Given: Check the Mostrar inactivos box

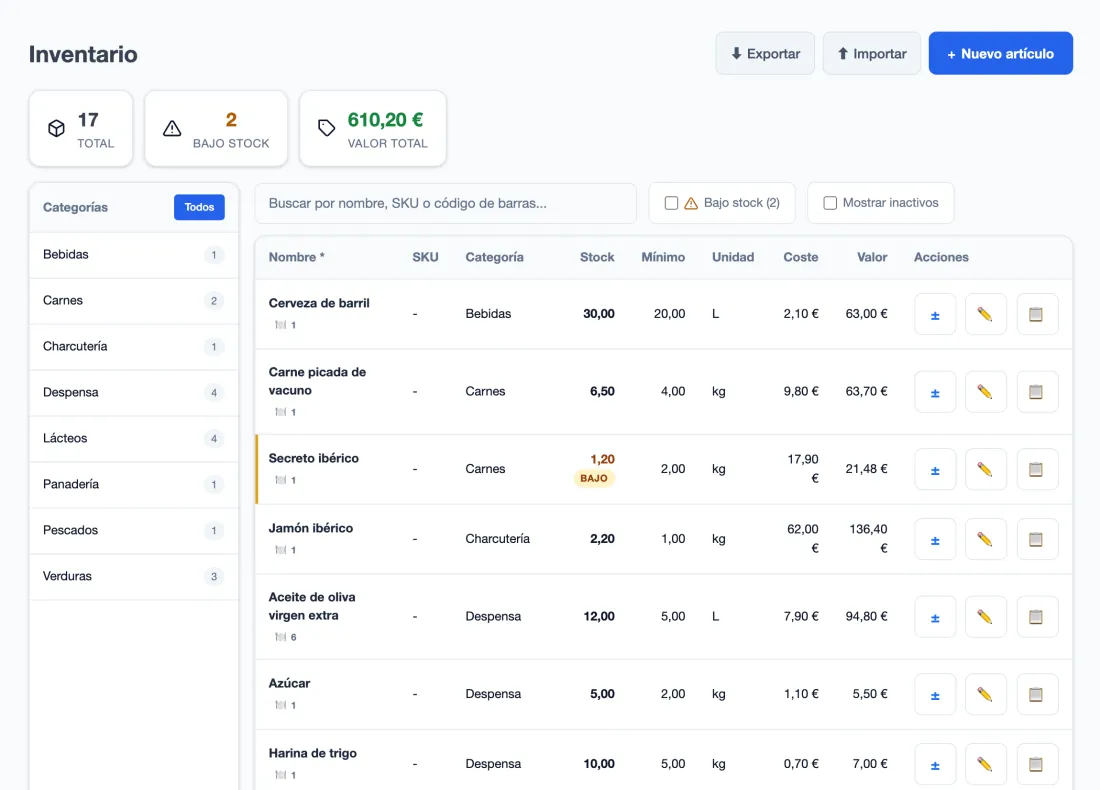Looking at the screenshot, I should [830, 203].
